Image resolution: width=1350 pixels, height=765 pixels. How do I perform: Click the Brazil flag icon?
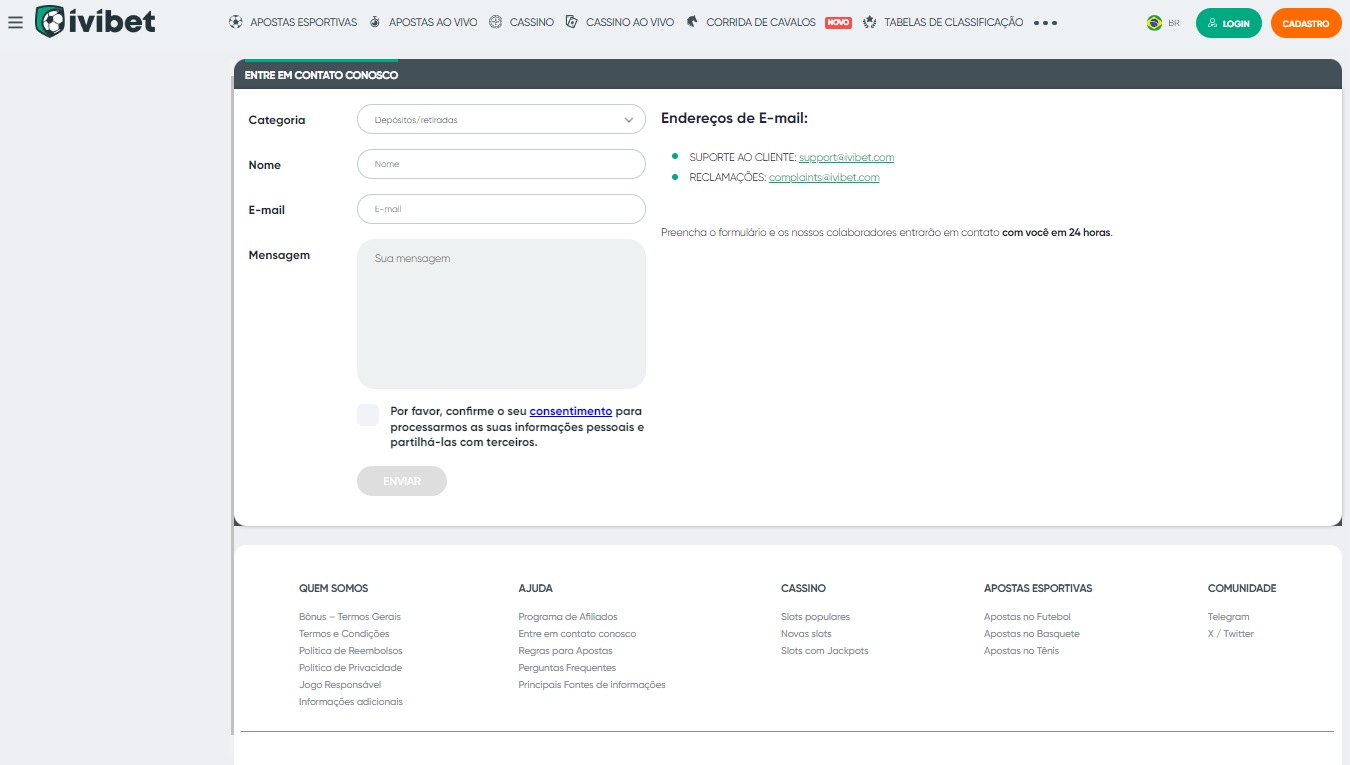[1154, 22]
